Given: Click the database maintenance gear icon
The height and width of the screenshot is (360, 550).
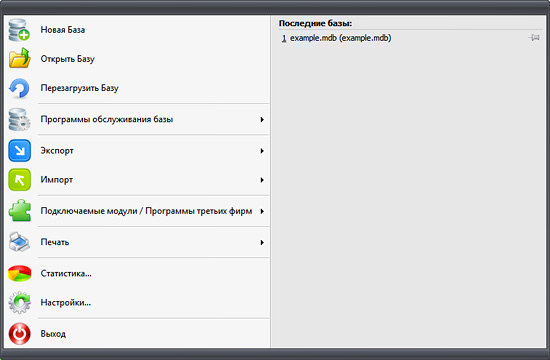Looking at the screenshot, I should pyautogui.click(x=19, y=119).
